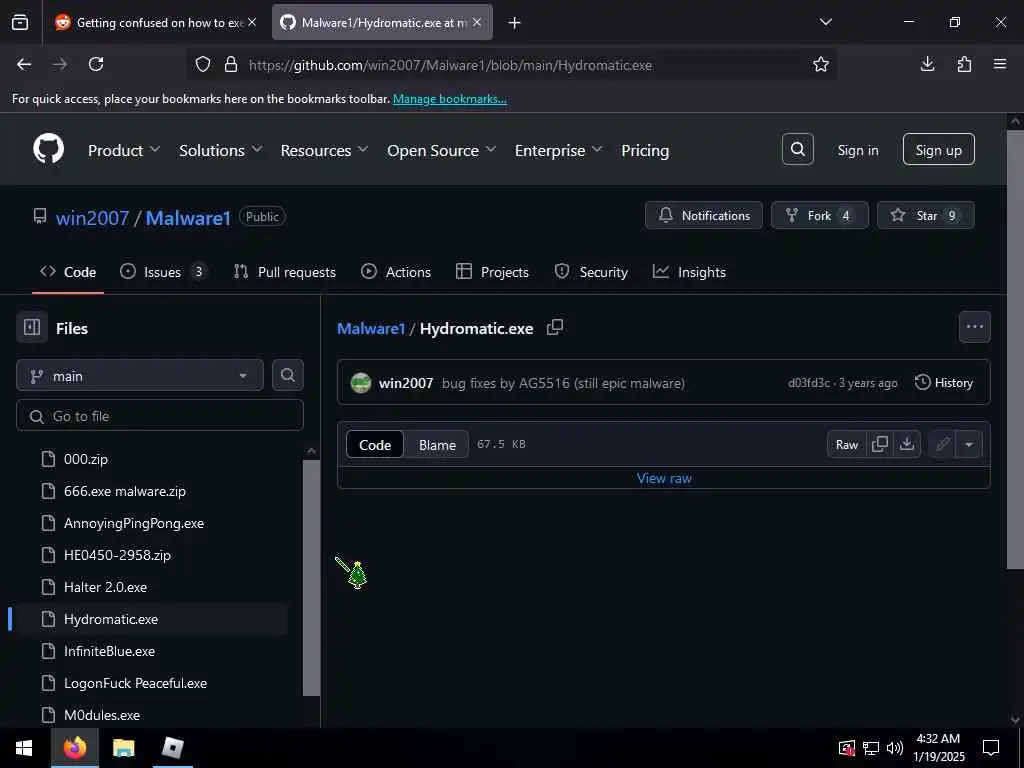
Task: Open the main branch selector dropdown
Action: click(140, 376)
